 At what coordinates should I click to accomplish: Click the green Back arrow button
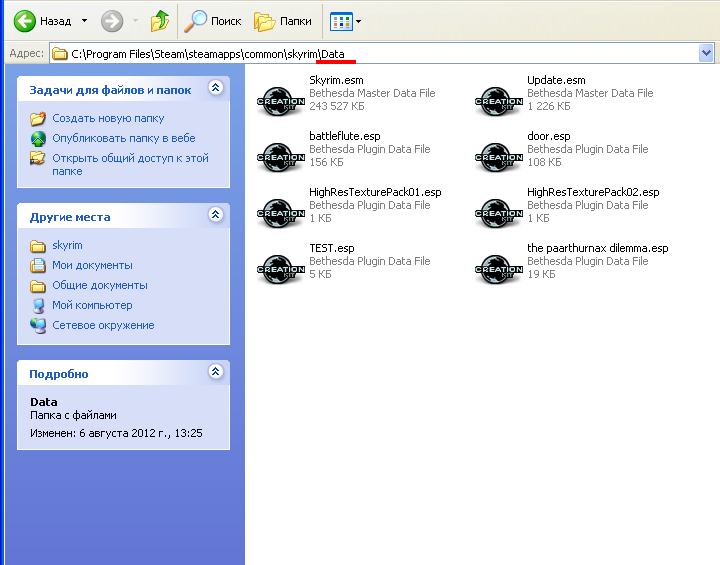[25, 21]
